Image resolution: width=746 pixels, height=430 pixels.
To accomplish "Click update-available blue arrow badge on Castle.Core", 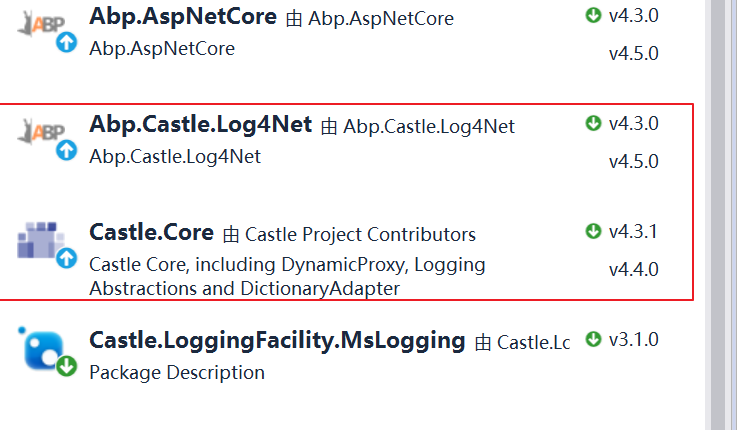I will click(67, 258).
